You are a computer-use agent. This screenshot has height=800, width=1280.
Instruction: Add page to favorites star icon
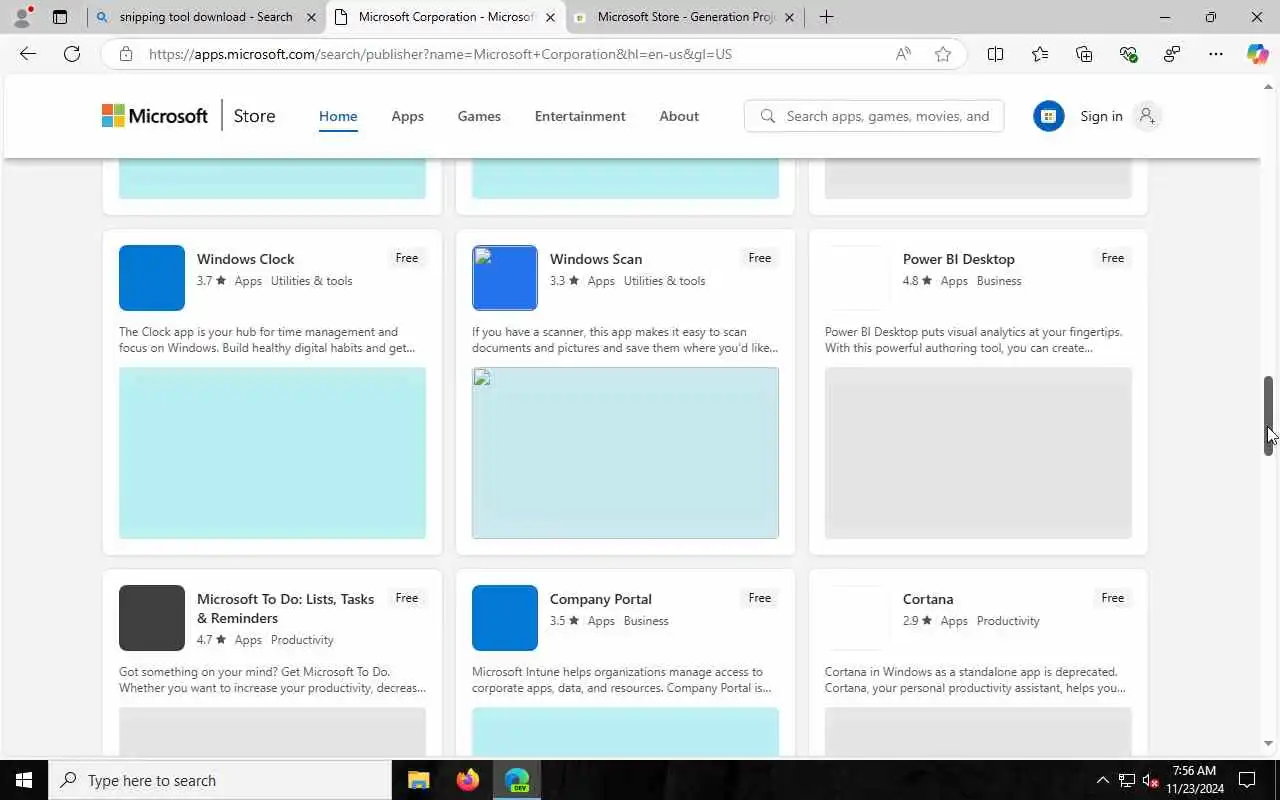943,54
